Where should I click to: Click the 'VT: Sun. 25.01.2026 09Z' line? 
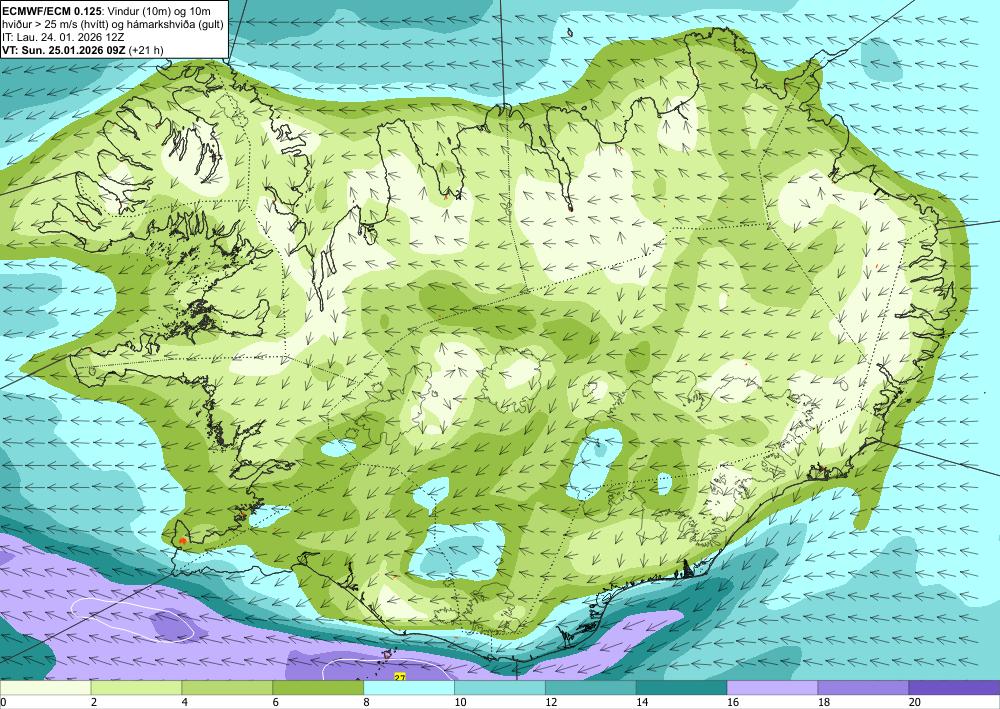pos(64,50)
